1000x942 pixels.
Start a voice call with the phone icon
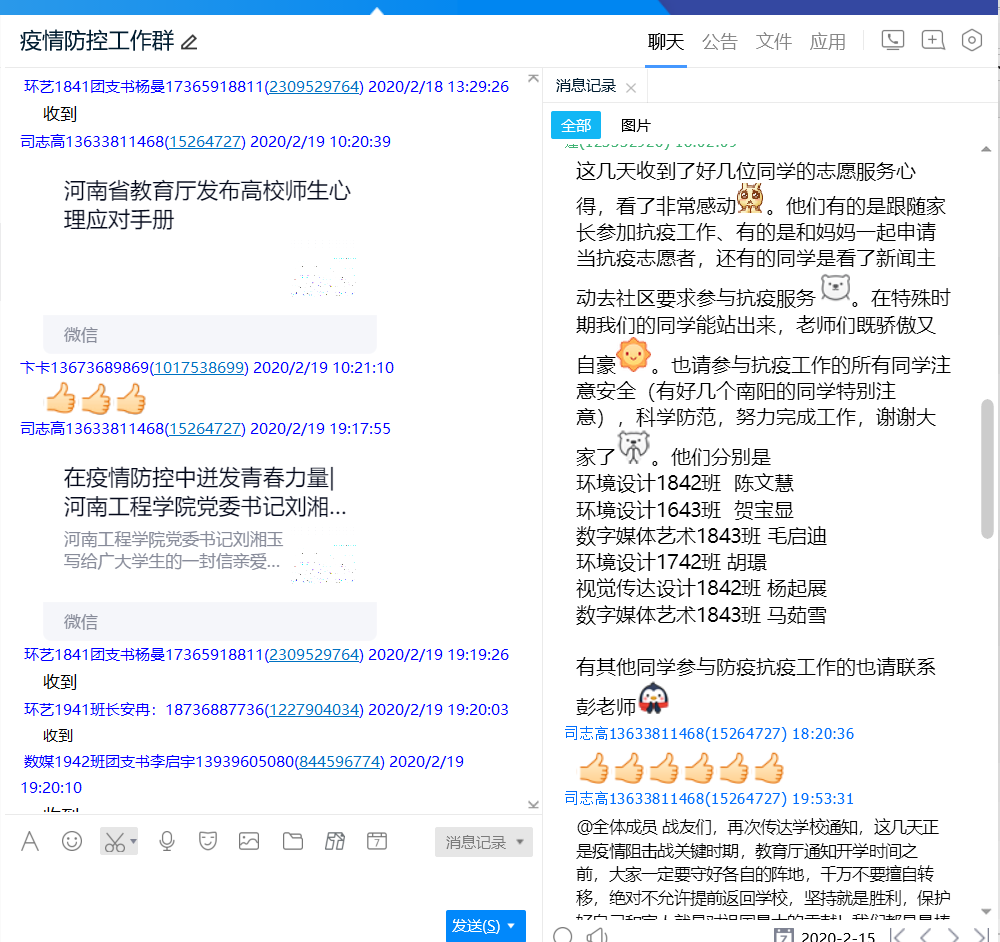click(x=892, y=40)
